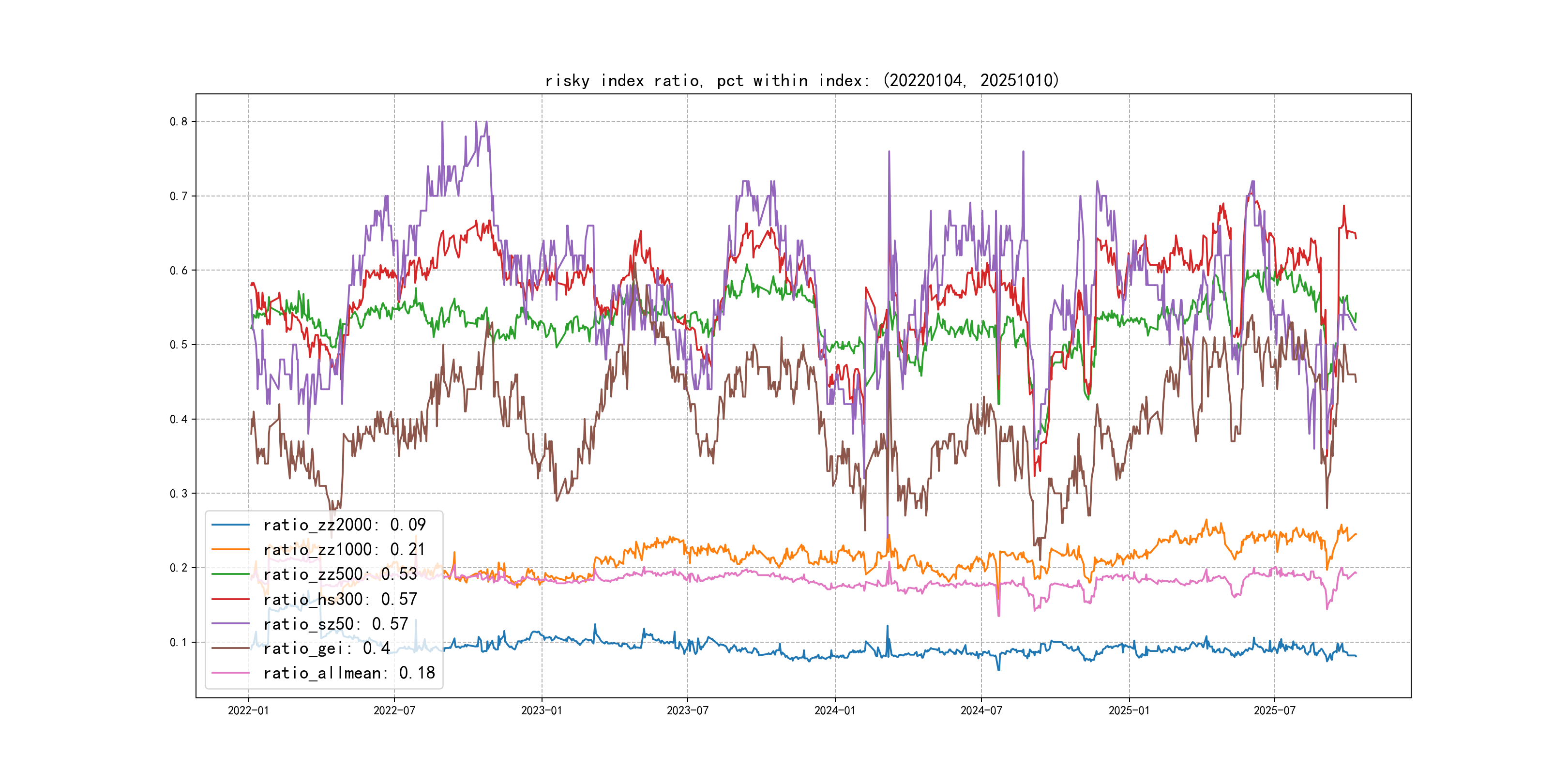Click the chart title text
Image resolution: width=1568 pixels, height=784 pixels.
(801, 80)
